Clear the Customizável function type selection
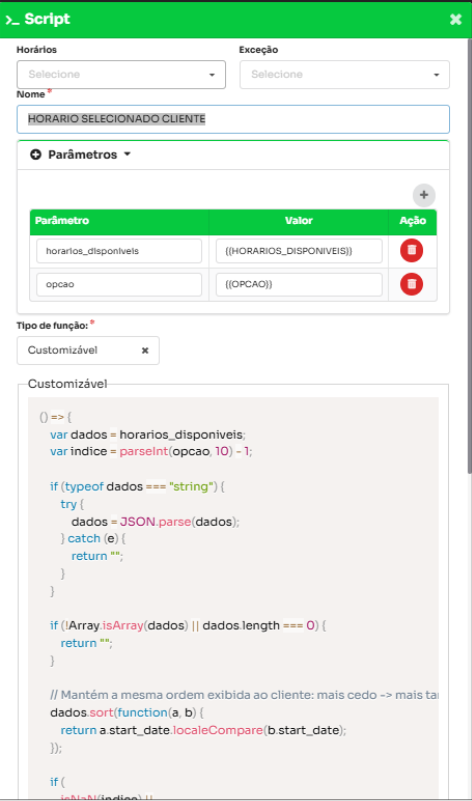 pos(145,350)
